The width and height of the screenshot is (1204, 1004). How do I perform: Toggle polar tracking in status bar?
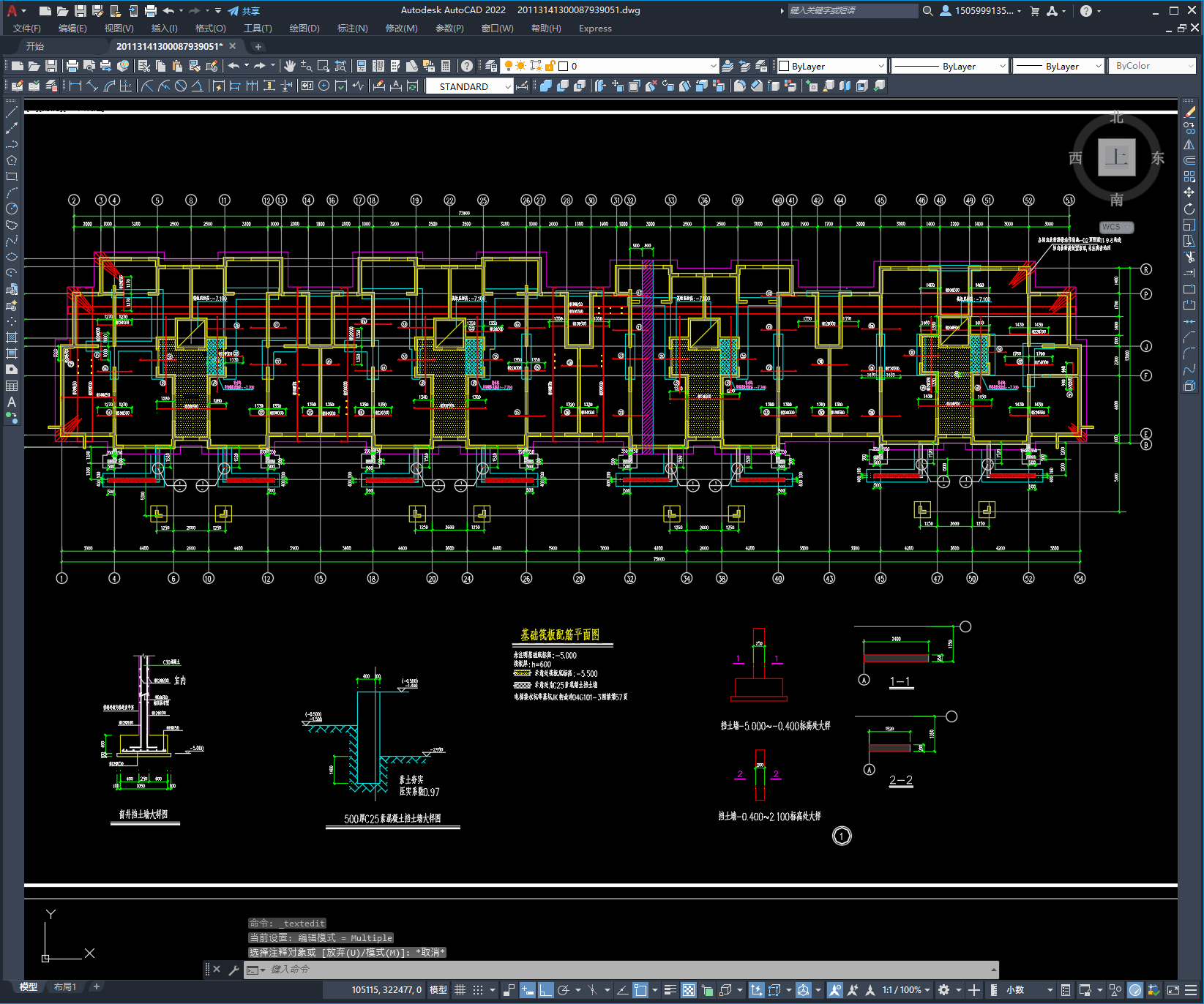tap(563, 990)
